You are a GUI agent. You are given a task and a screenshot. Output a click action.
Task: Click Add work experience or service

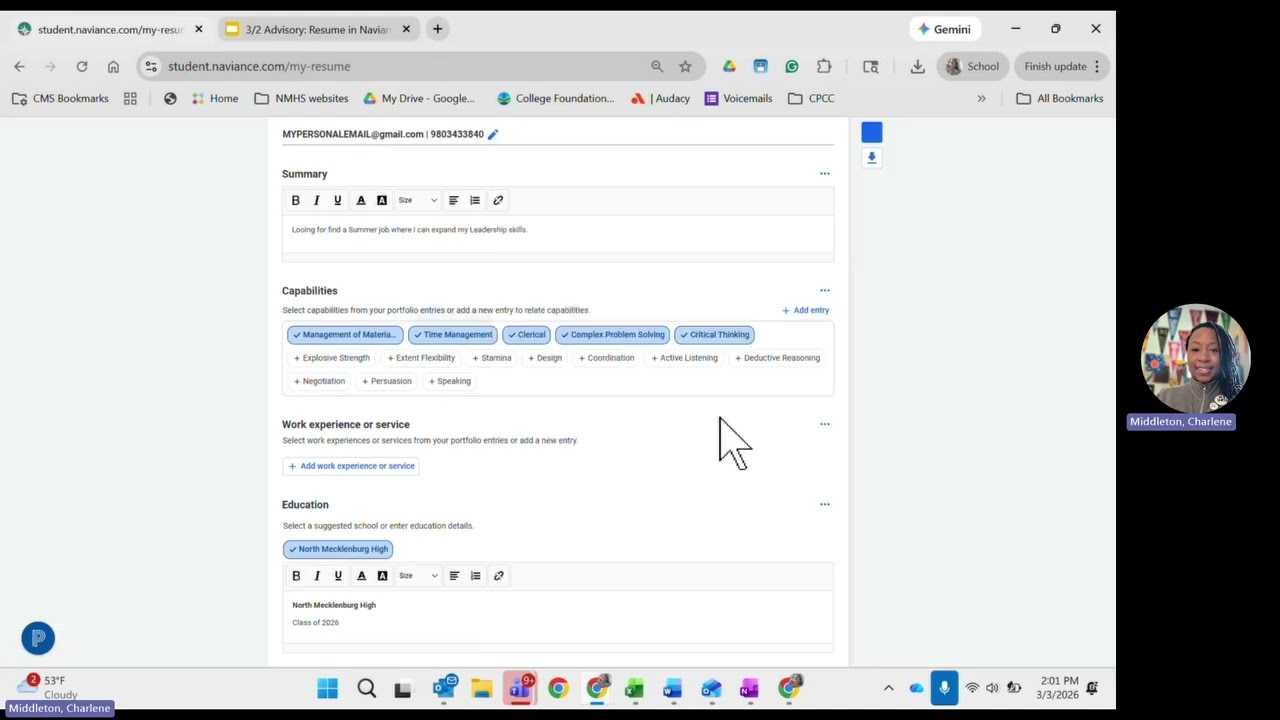(x=351, y=466)
